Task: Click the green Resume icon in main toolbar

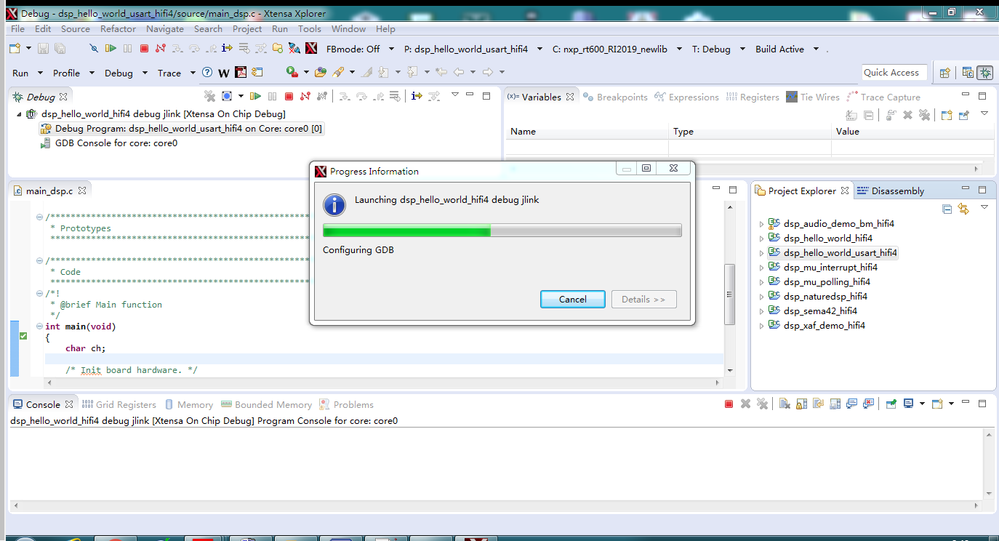Action: (x=111, y=48)
